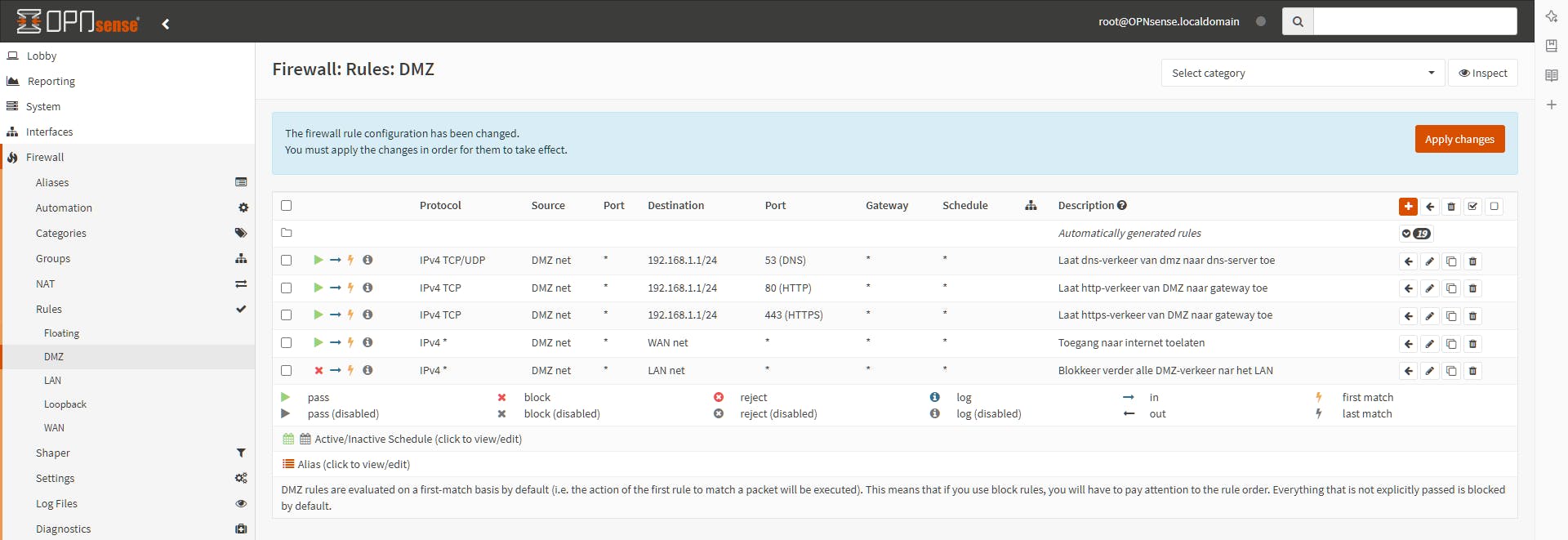This screenshot has width=1568, height=540.
Task: Check the checkbox for the HTTP rule
Action: 286,288
